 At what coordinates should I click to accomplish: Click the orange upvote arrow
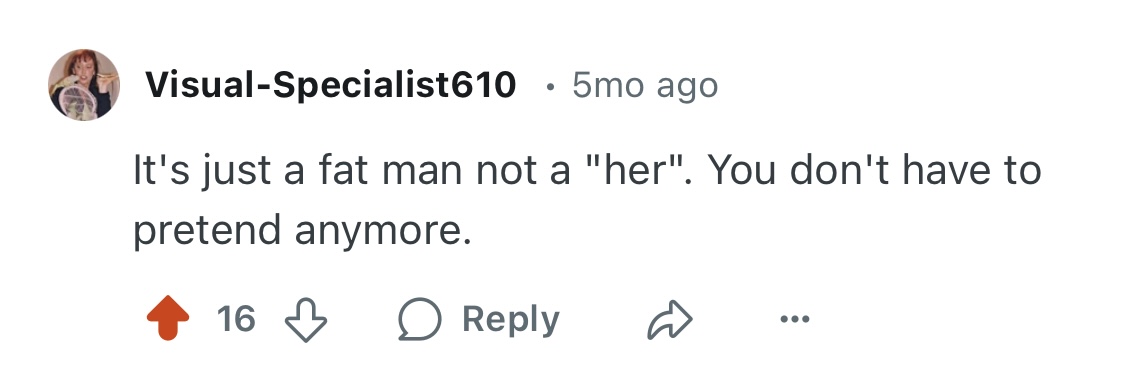[x=168, y=317]
